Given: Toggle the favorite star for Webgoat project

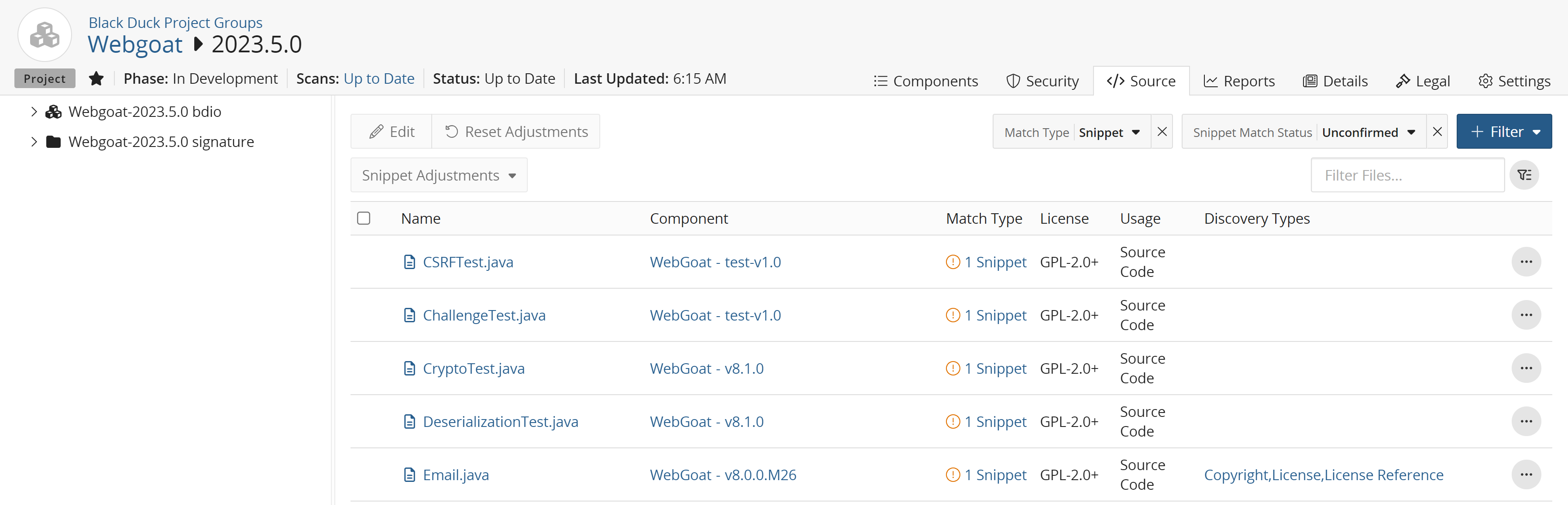Looking at the screenshot, I should coord(96,78).
